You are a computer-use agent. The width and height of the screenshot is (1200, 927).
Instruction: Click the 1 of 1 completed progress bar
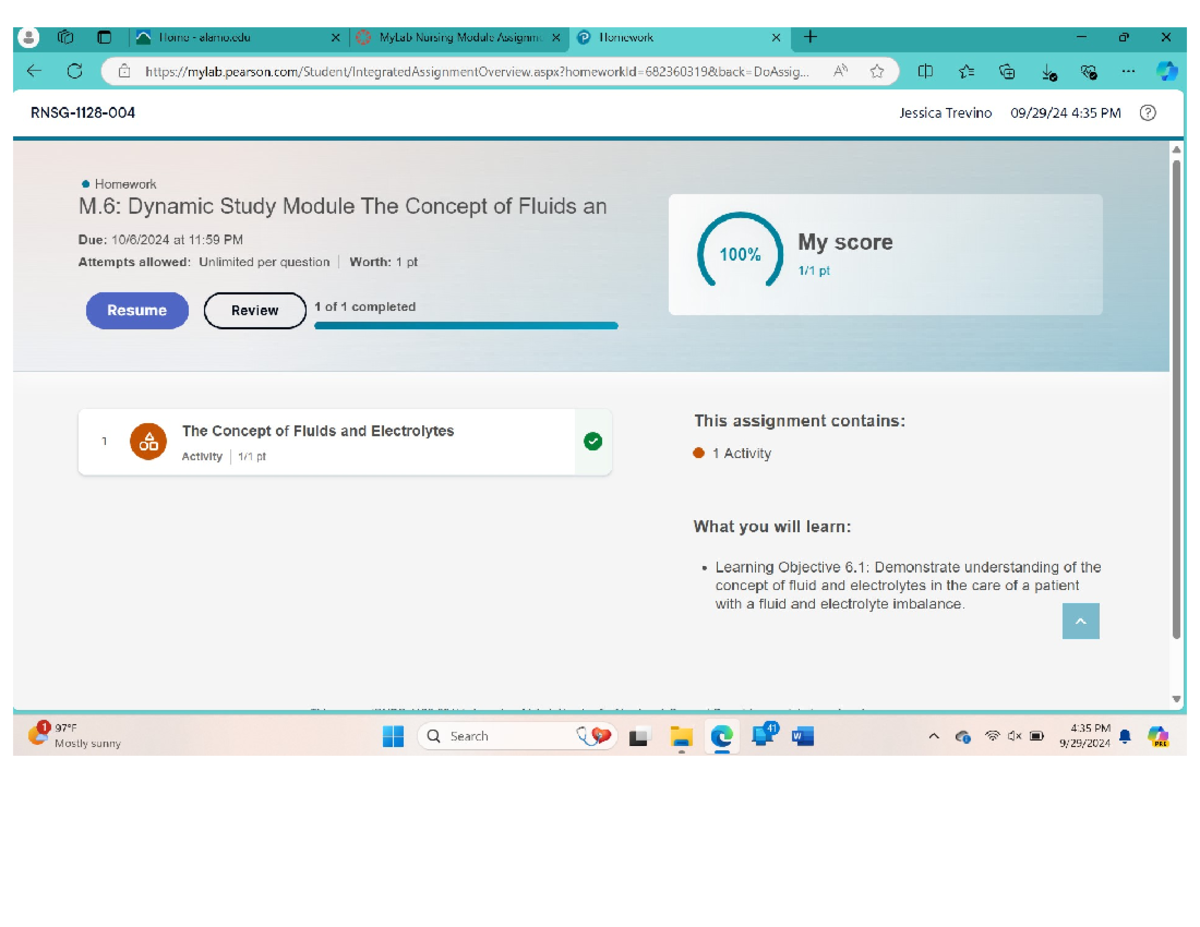(466, 326)
